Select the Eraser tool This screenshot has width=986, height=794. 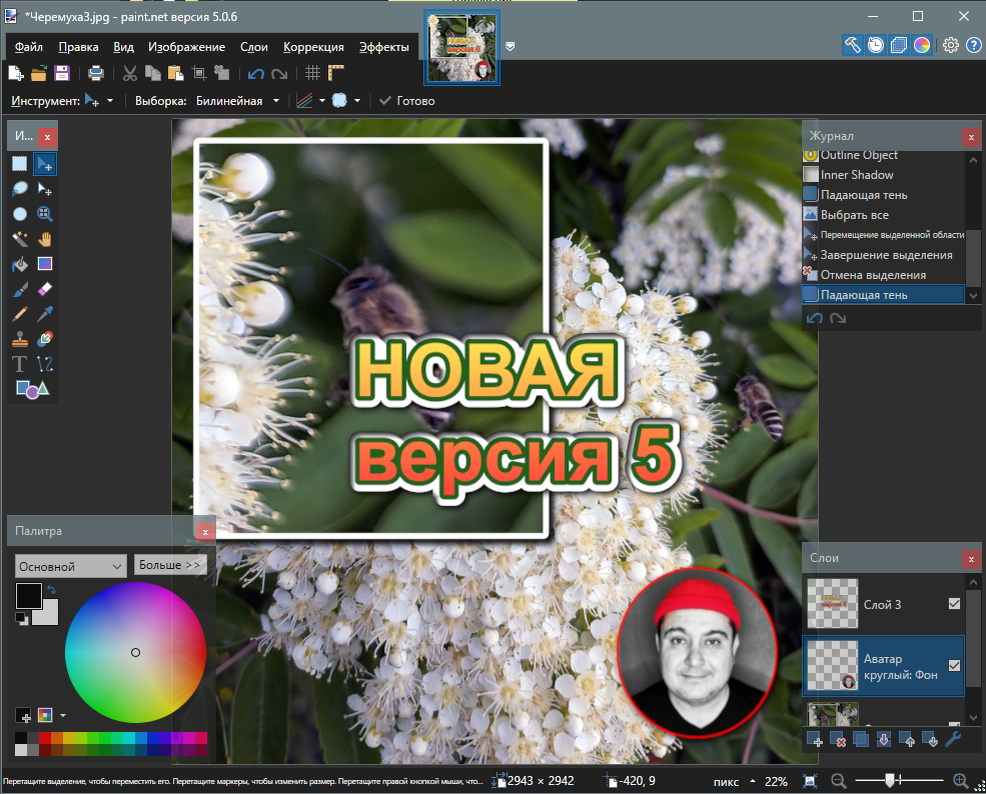click(44, 289)
